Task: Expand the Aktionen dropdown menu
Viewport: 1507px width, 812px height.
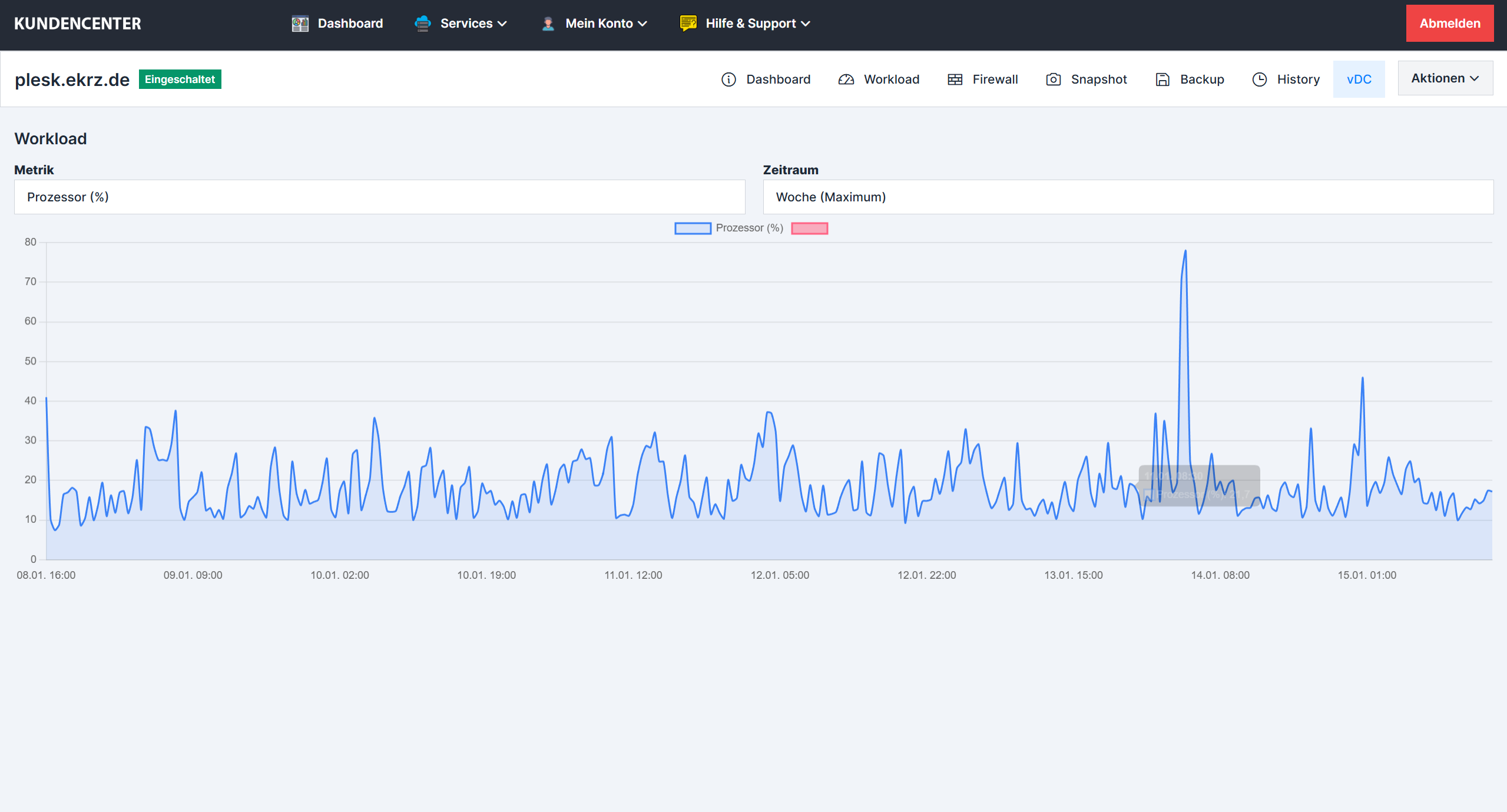Action: pos(1445,78)
